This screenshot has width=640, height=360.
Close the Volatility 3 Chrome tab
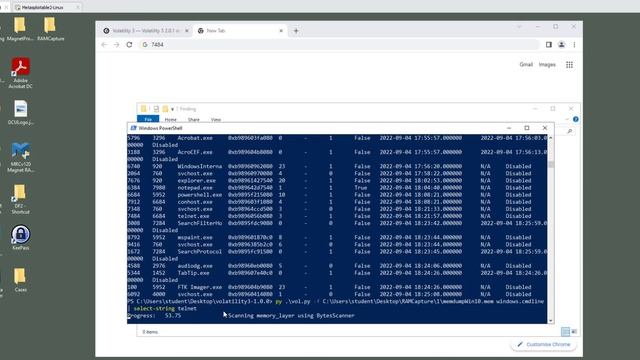pos(187,31)
